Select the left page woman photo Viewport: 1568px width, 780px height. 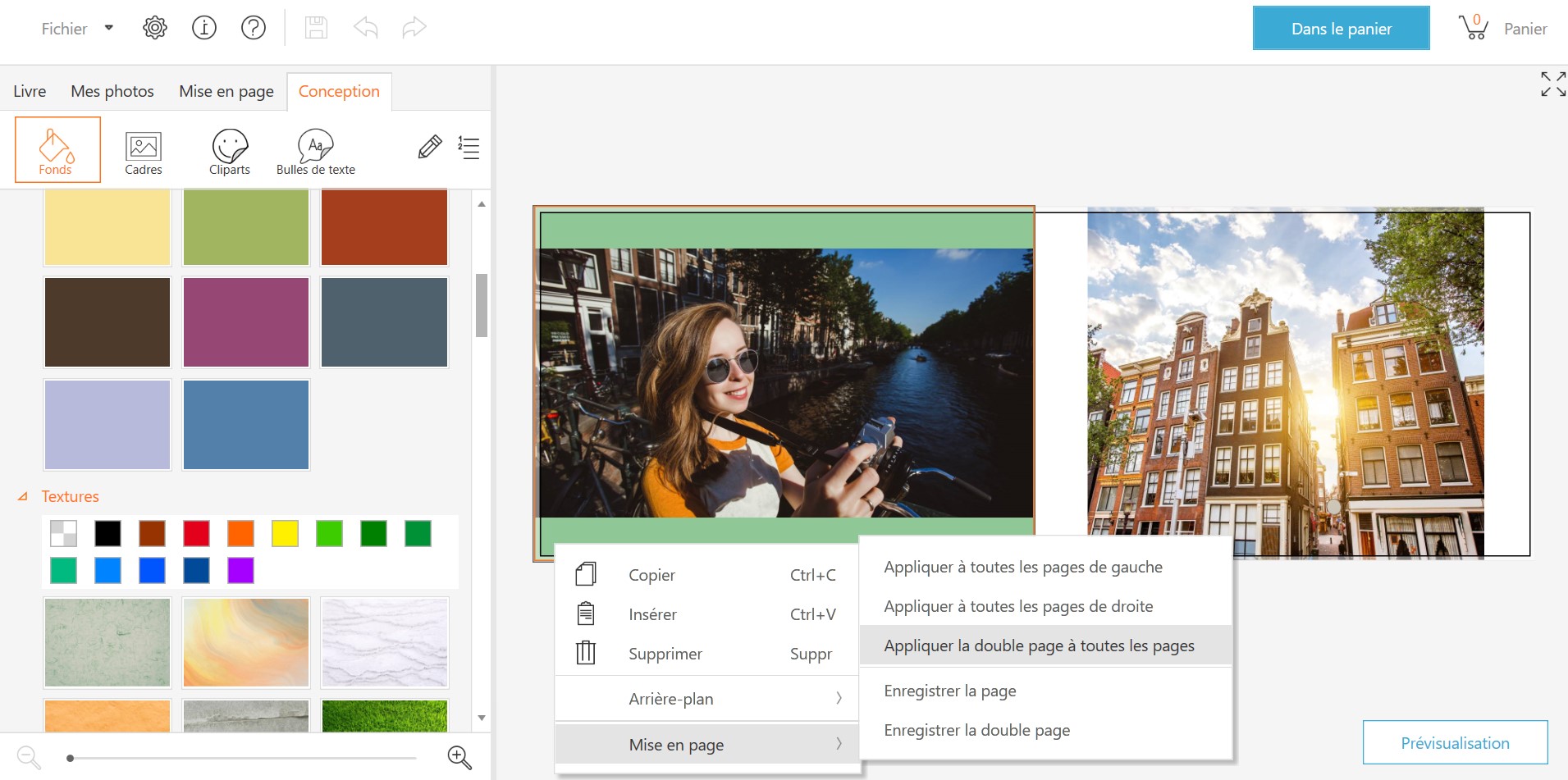pos(785,383)
